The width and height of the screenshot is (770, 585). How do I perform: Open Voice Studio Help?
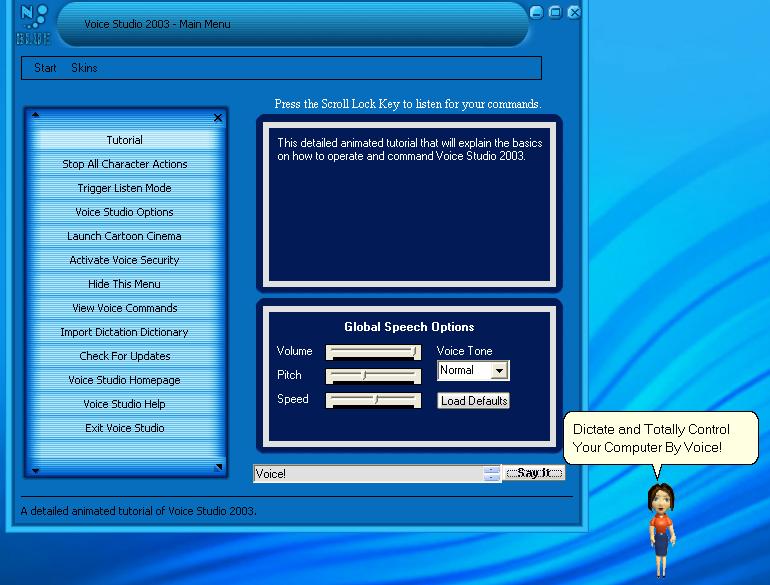coord(125,404)
